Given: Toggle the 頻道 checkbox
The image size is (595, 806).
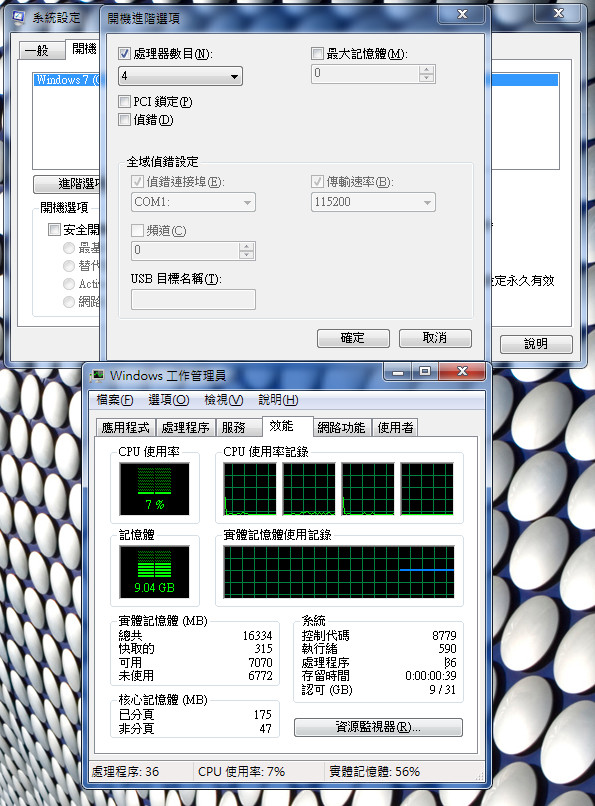Looking at the screenshot, I should [137, 230].
